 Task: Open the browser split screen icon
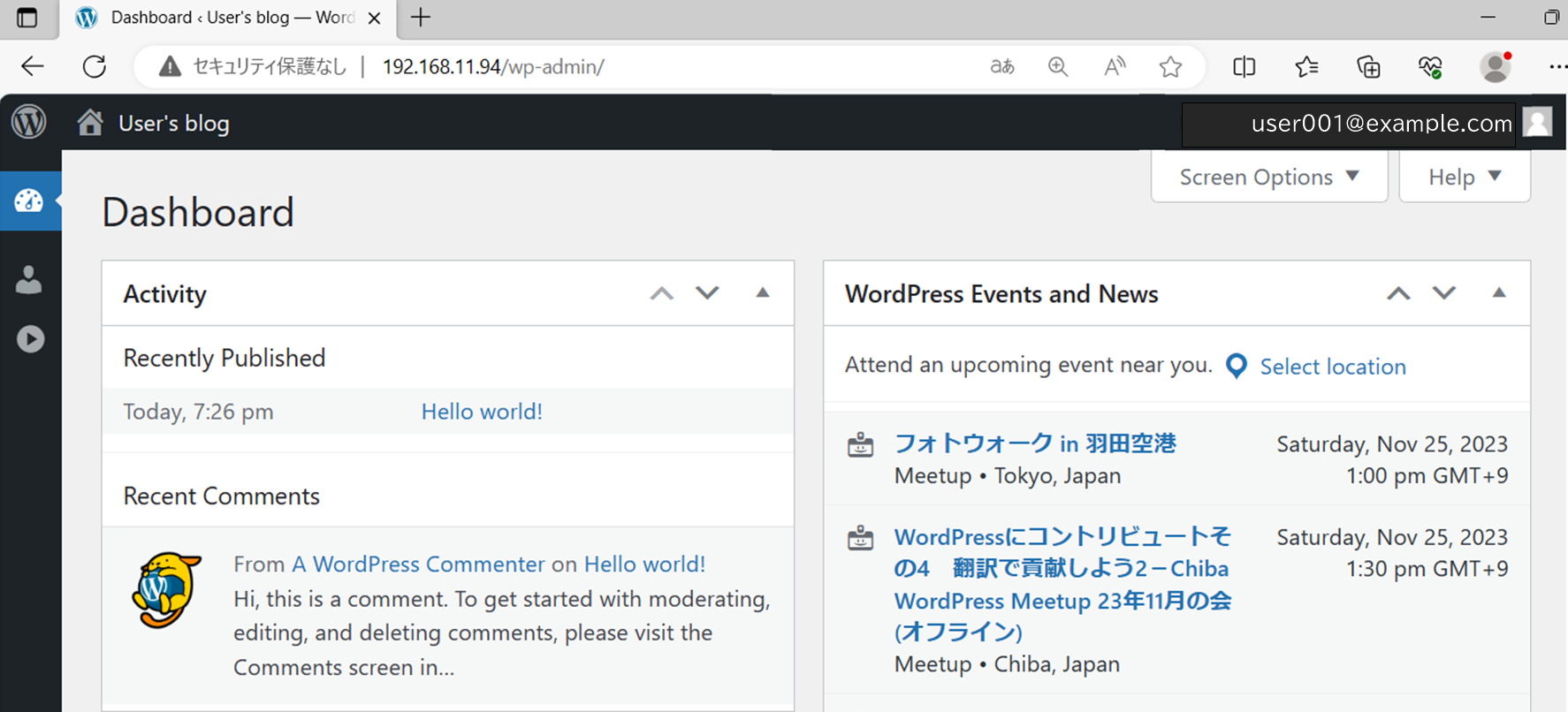1244,66
